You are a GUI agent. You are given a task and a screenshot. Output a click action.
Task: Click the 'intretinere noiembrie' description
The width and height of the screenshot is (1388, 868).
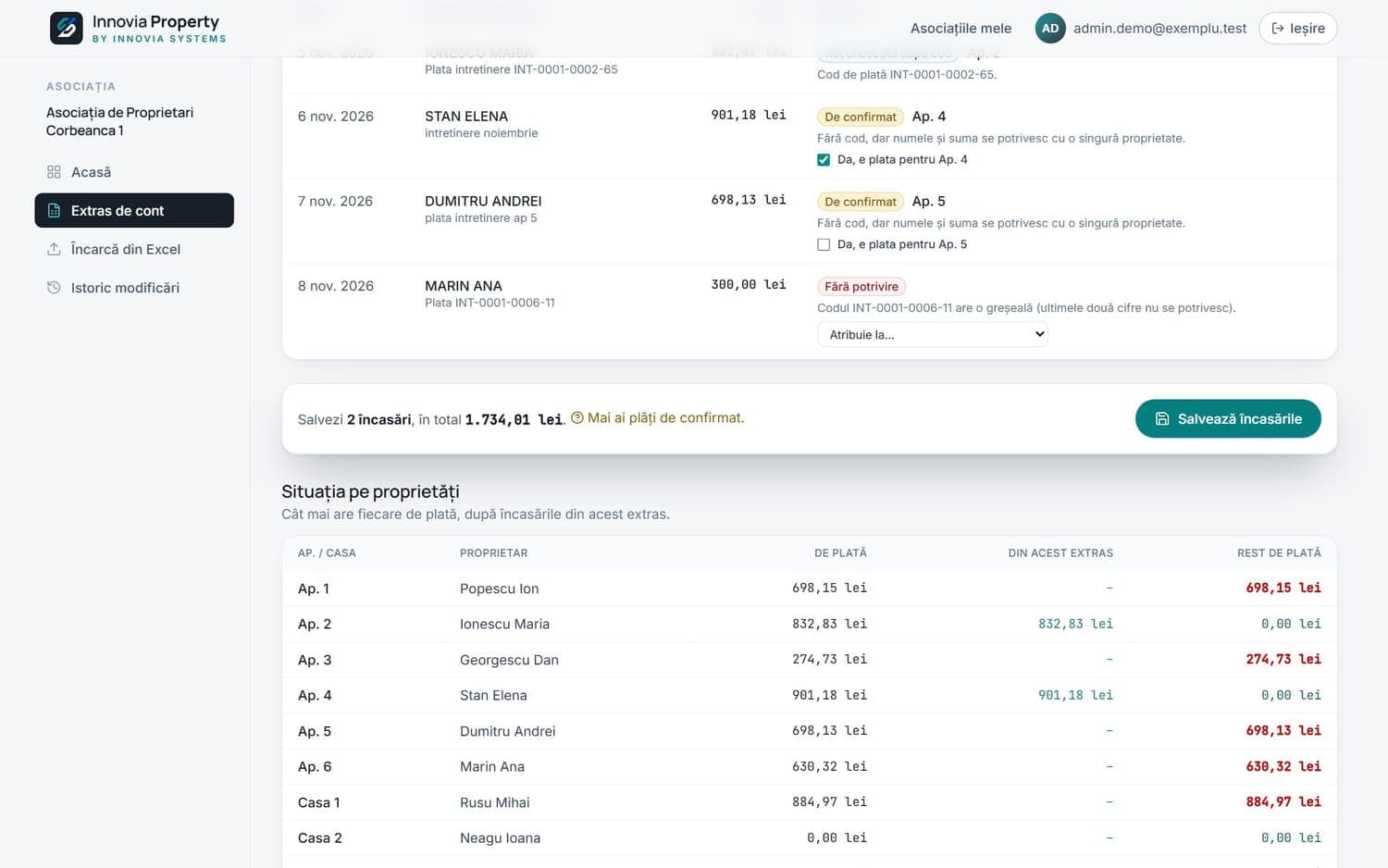click(481, 133)
